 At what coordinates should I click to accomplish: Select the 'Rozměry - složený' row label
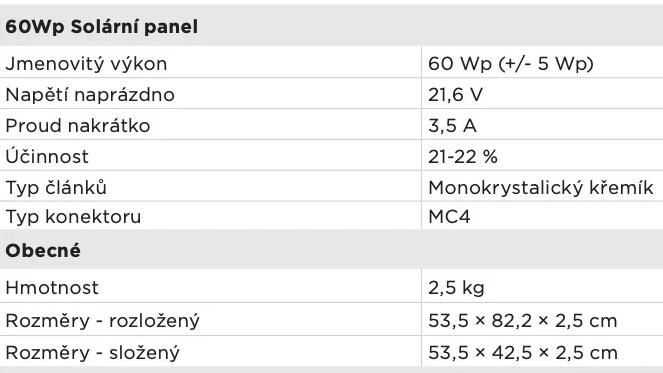pos(93,353)
